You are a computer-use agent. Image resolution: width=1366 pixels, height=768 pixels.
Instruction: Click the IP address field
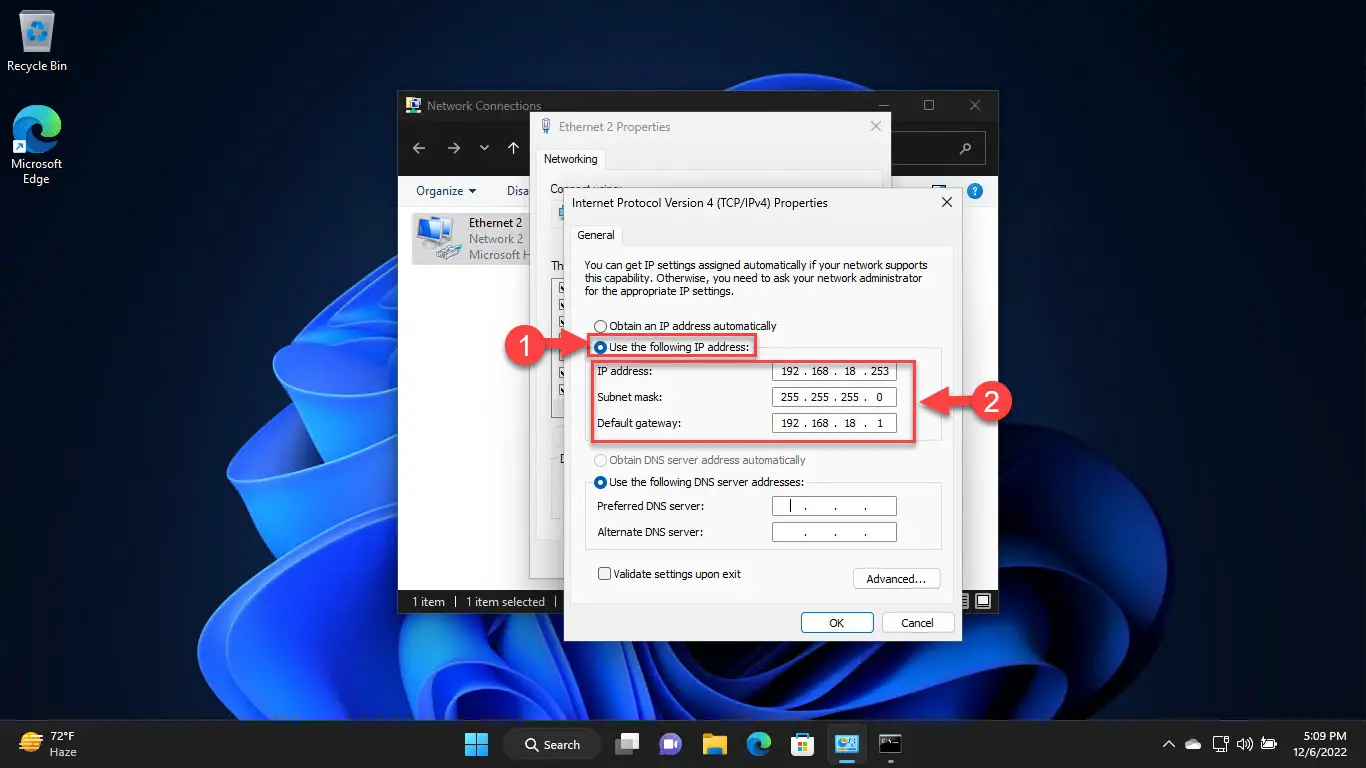point(834,371)
